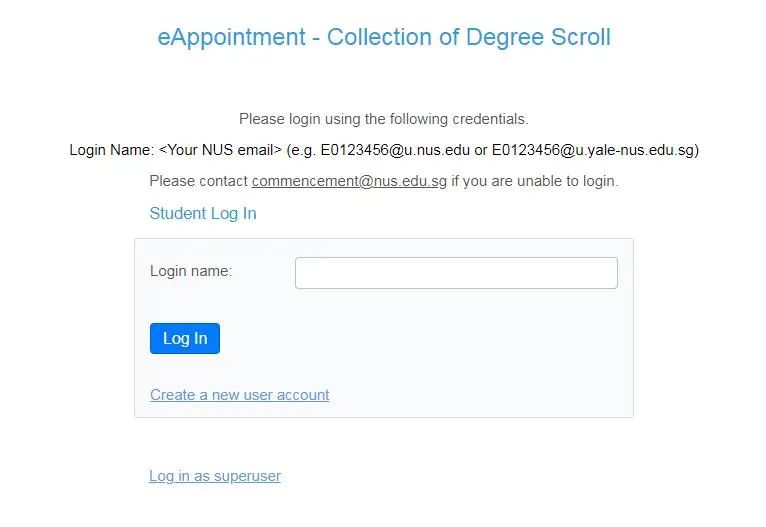Click 'Collection of Degree Scroll' title text
The image size is (766, 527).
pyautogui.click(x=468, y=38)
